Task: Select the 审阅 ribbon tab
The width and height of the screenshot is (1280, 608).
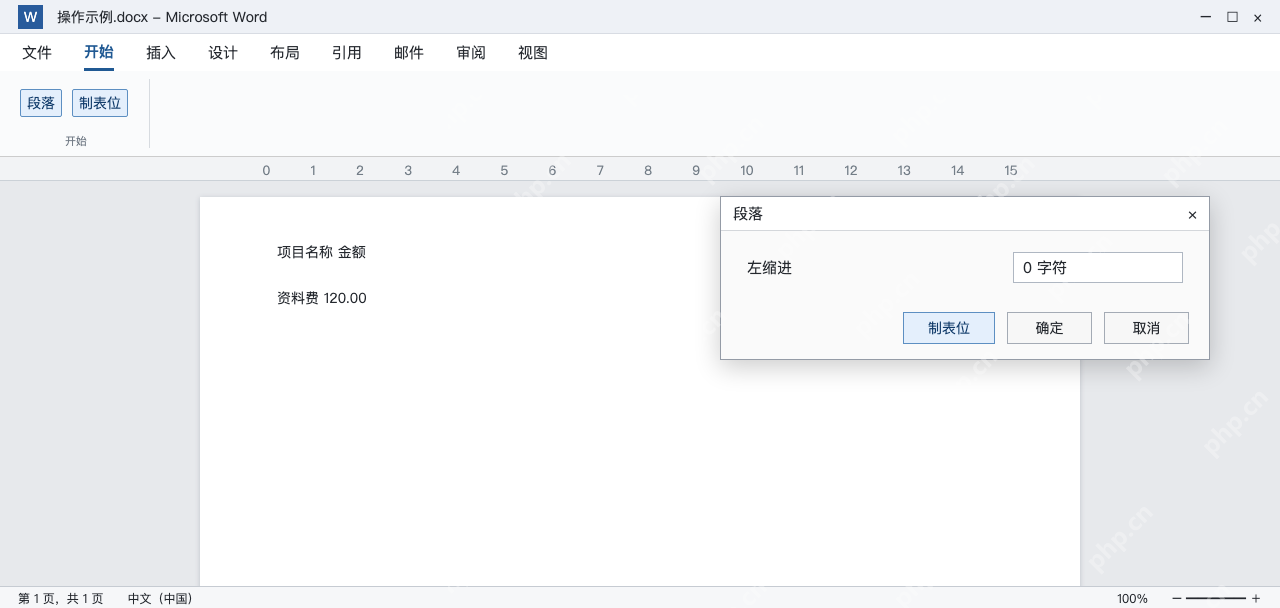Action: click(x=471, y=53)
